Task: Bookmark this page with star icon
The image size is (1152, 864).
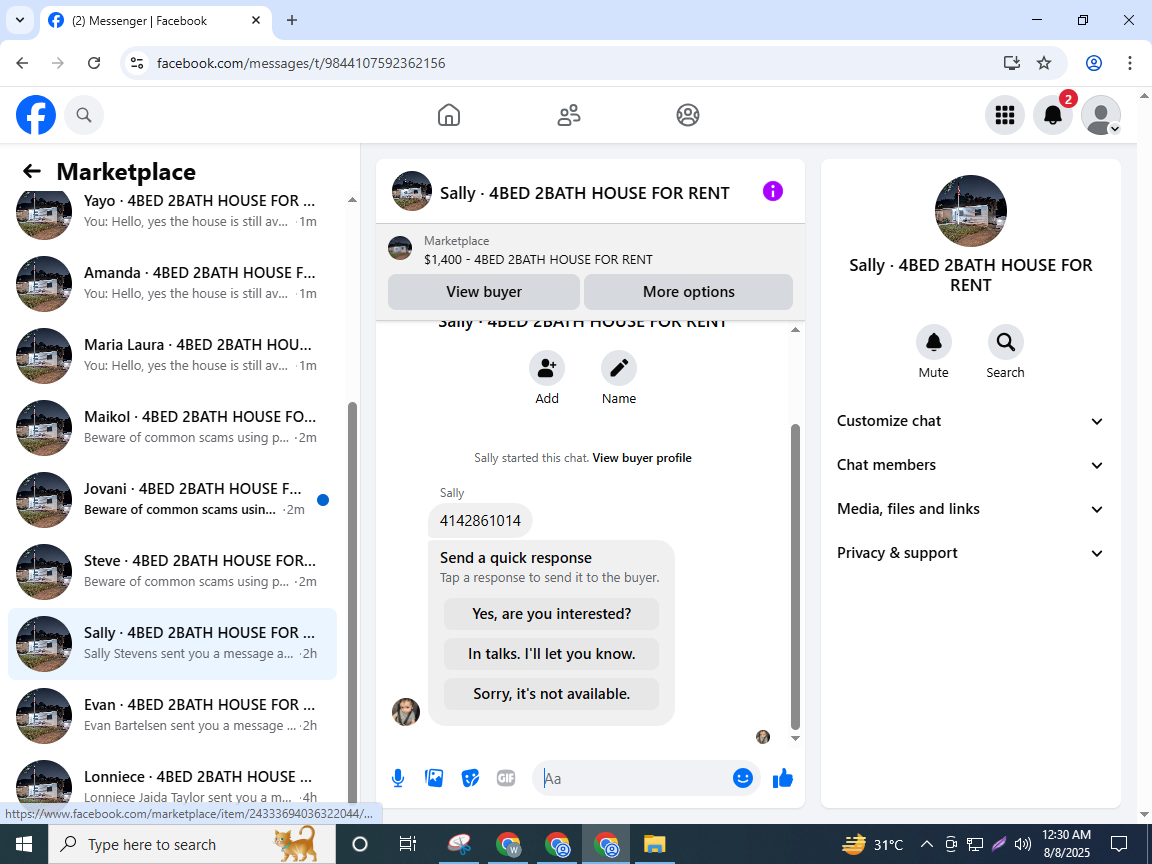Action: [x=1044, y=63]
